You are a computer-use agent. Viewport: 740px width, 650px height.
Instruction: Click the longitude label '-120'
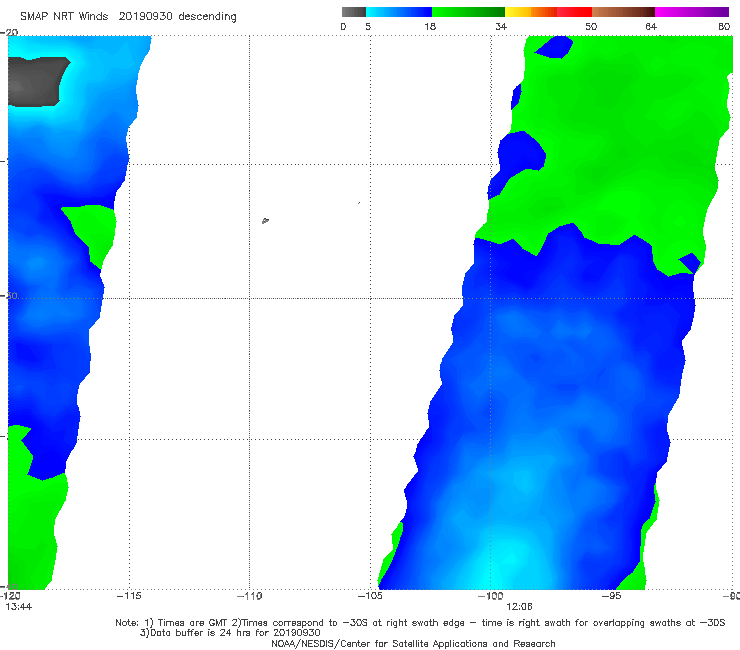point(10,596)
